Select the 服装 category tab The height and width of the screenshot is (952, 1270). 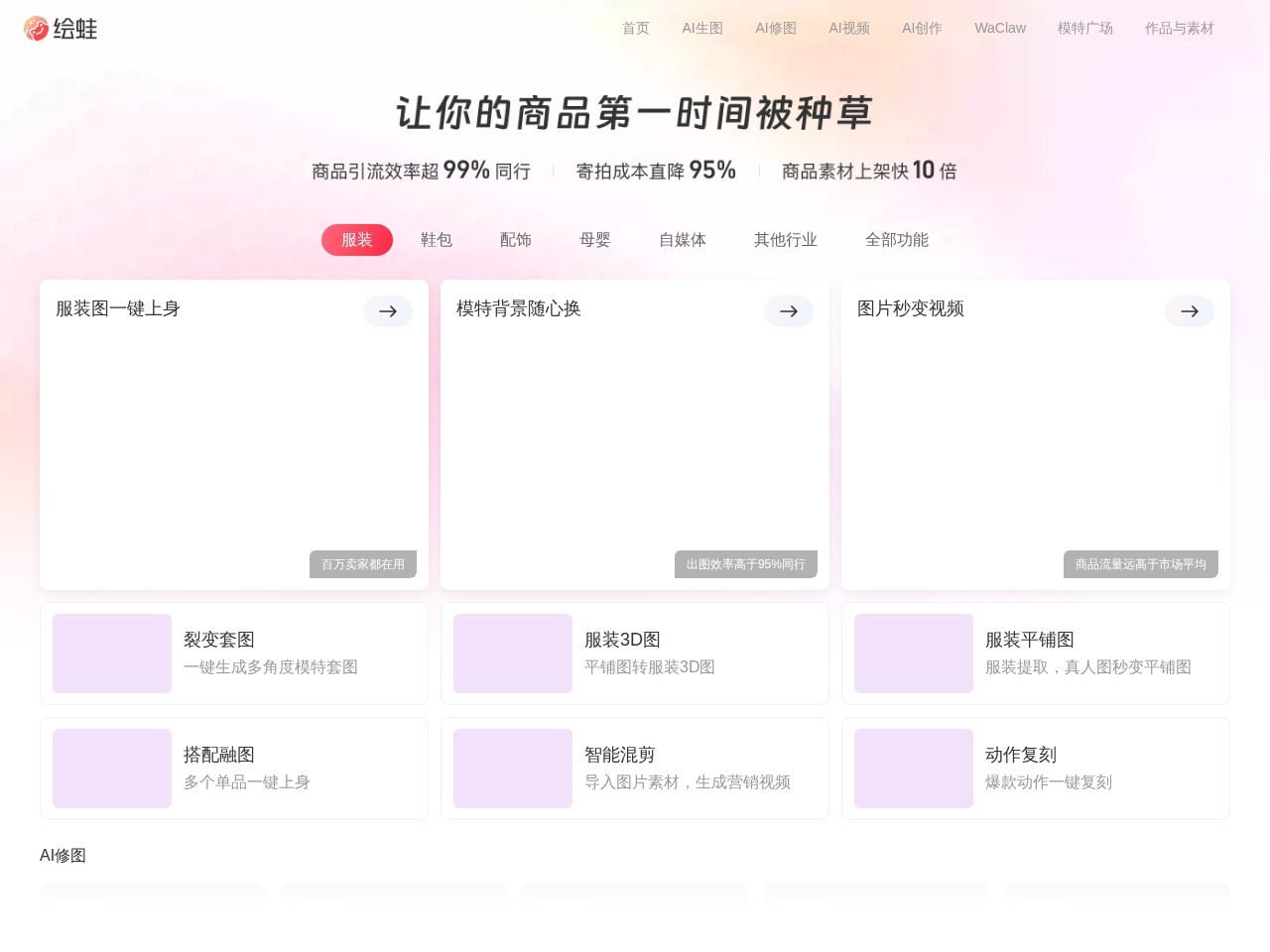click(x=357, y=240)
